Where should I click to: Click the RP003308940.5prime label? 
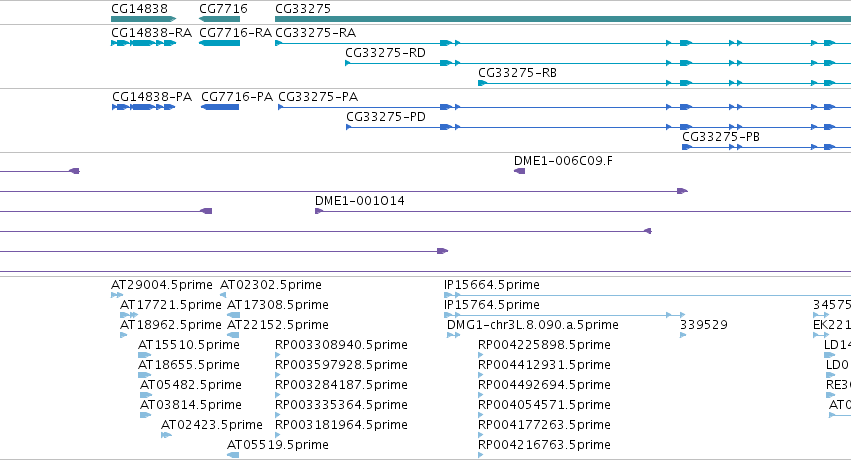341,345
